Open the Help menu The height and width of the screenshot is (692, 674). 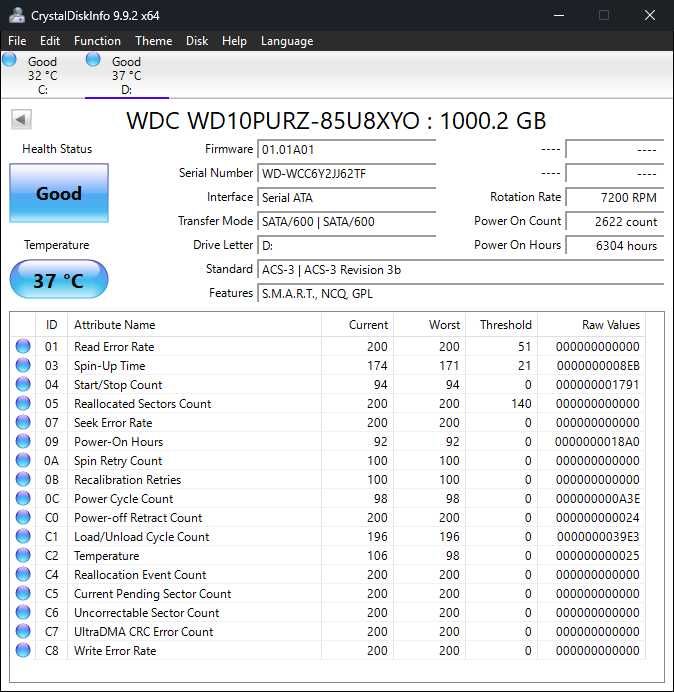click(x=234, y=41)
